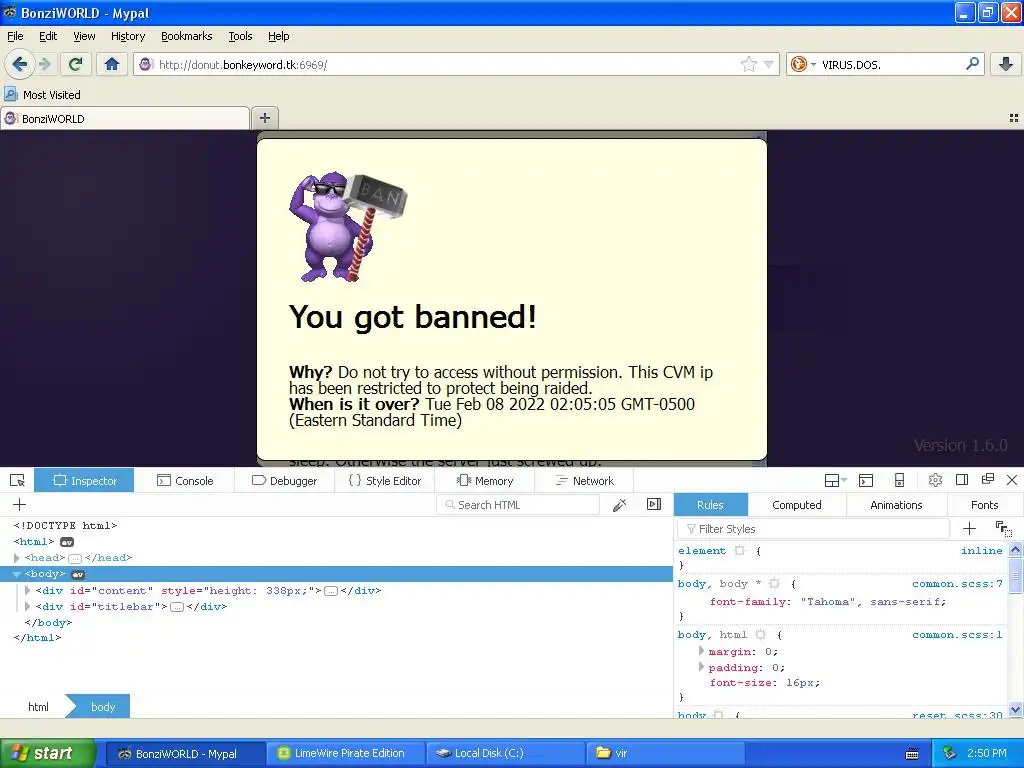Activate the element picker in devtools
The width and height of the screenshot is (1024, 768).
[18, 481]
